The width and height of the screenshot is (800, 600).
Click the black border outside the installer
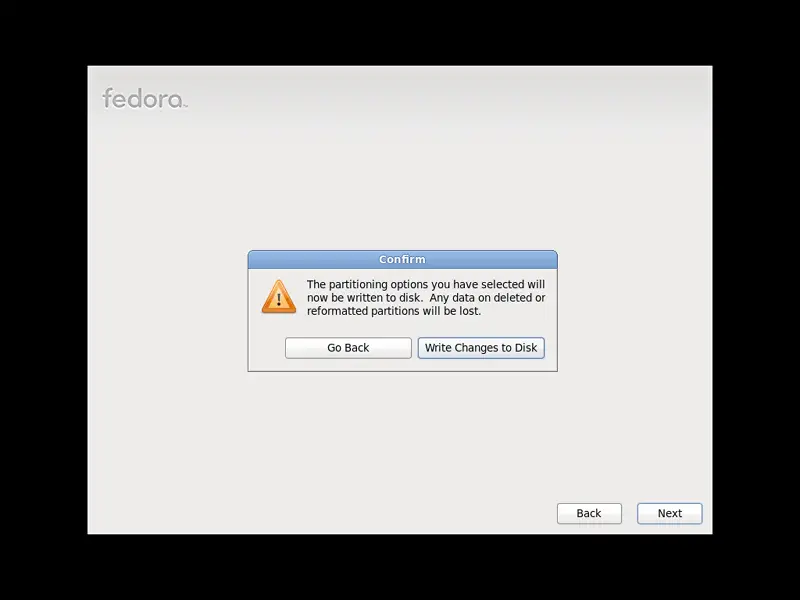click(400, 31)
